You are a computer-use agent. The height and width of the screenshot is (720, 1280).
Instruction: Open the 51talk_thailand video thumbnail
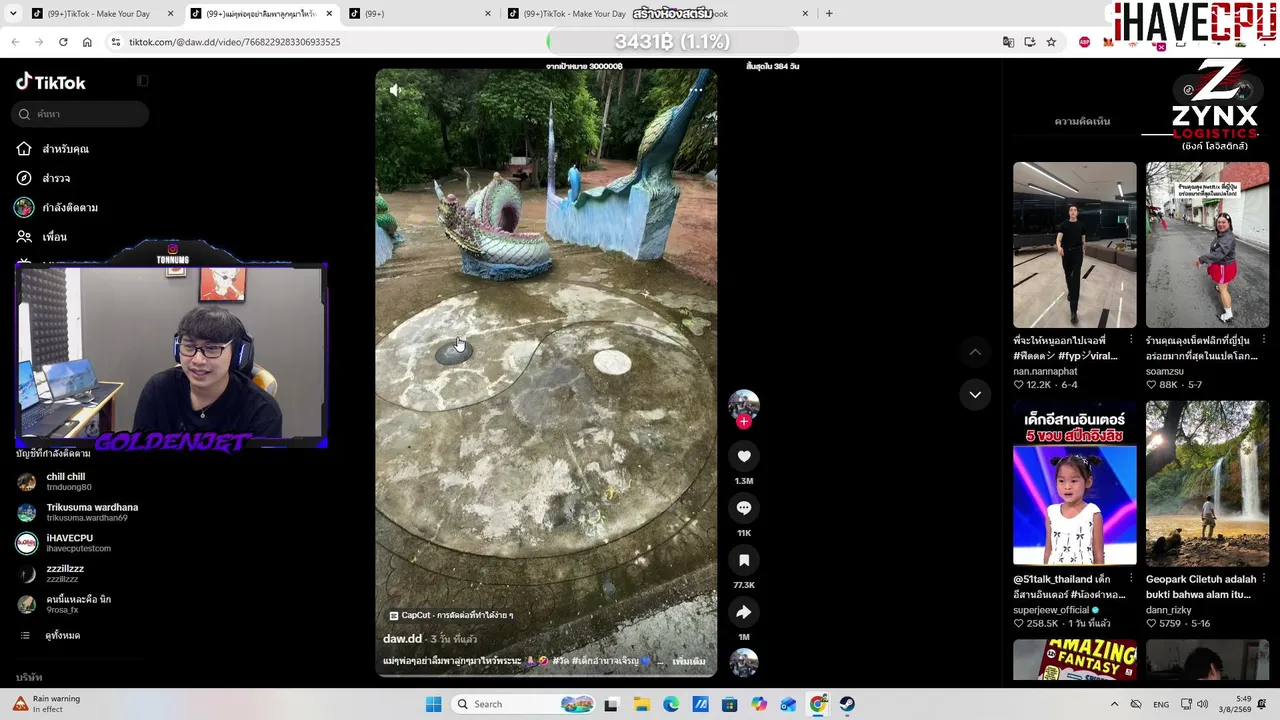click(x=1075, y=483)
